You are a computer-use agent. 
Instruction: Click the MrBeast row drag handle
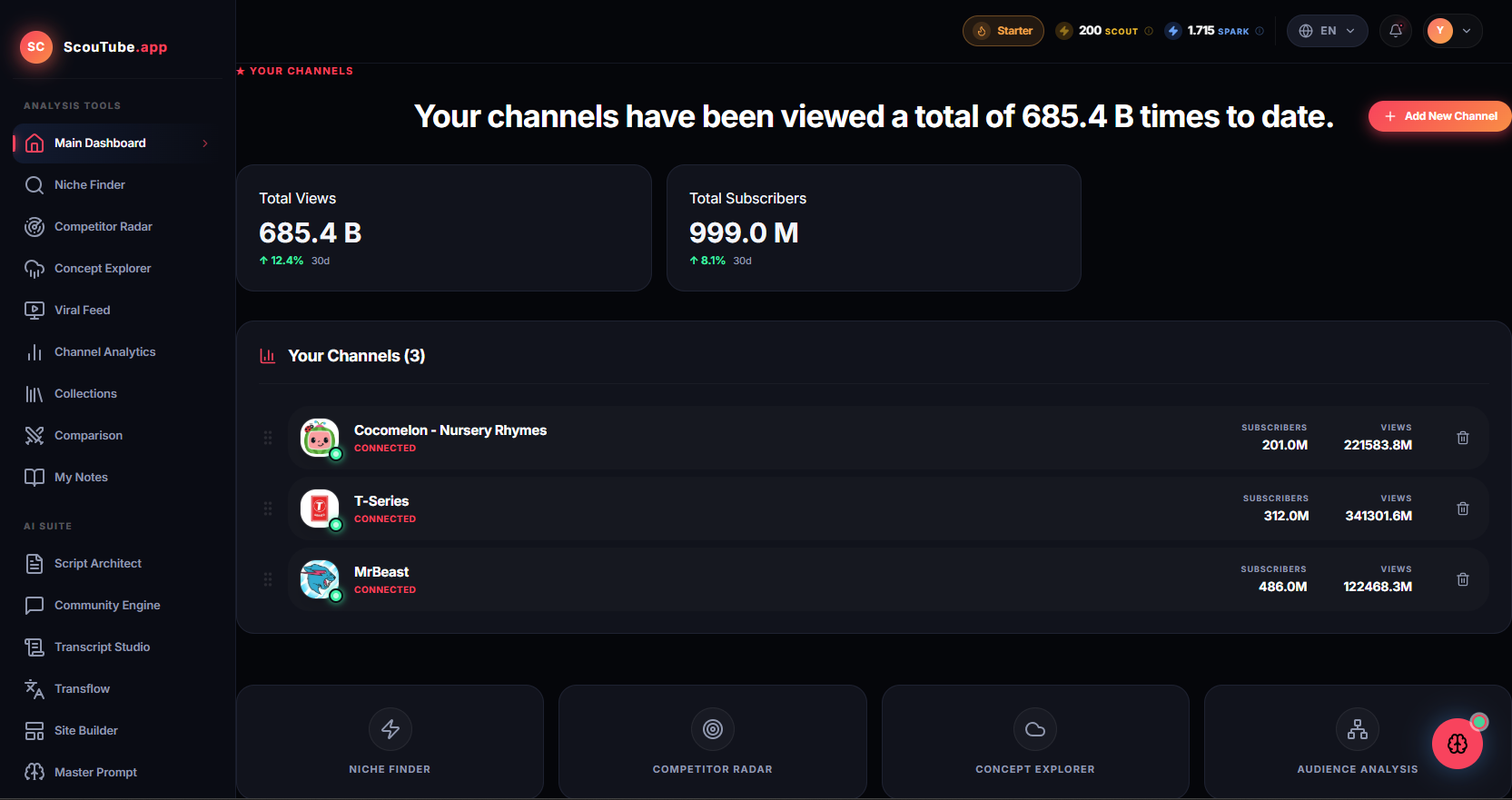(268, 579)
